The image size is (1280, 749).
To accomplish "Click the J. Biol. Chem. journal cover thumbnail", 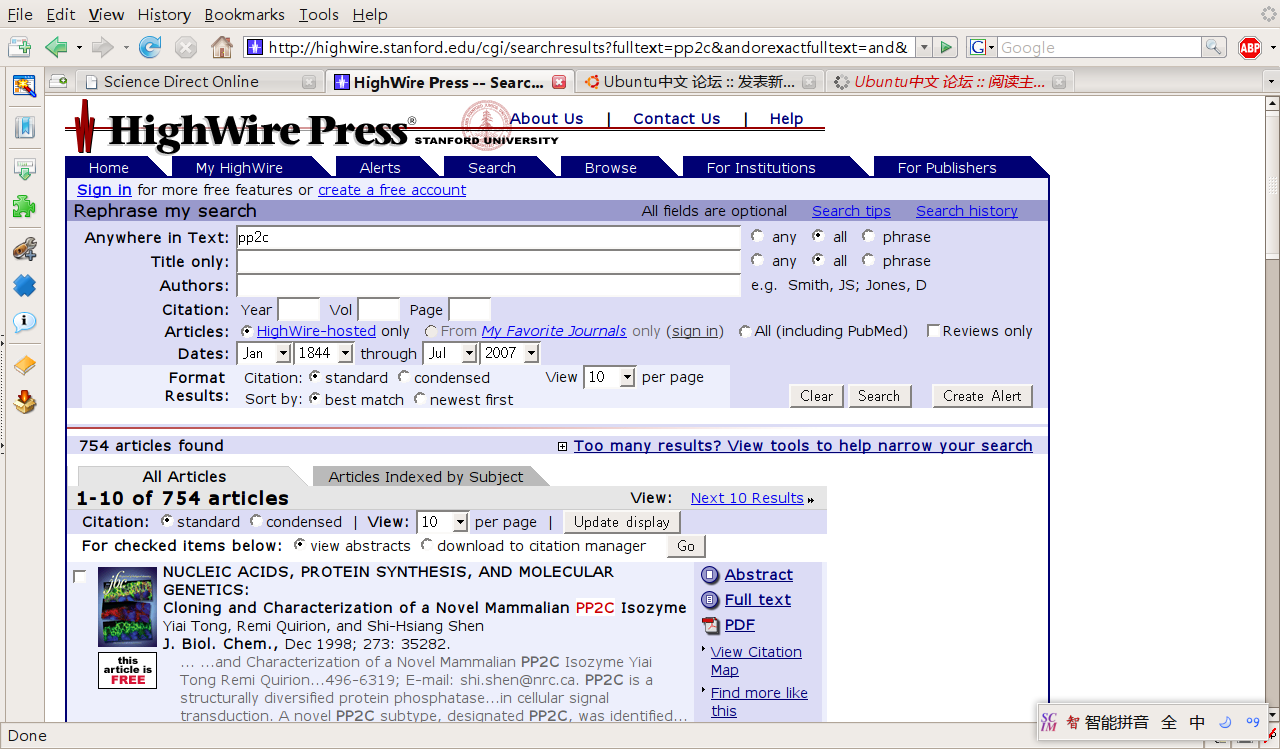I will click(127, 607).
